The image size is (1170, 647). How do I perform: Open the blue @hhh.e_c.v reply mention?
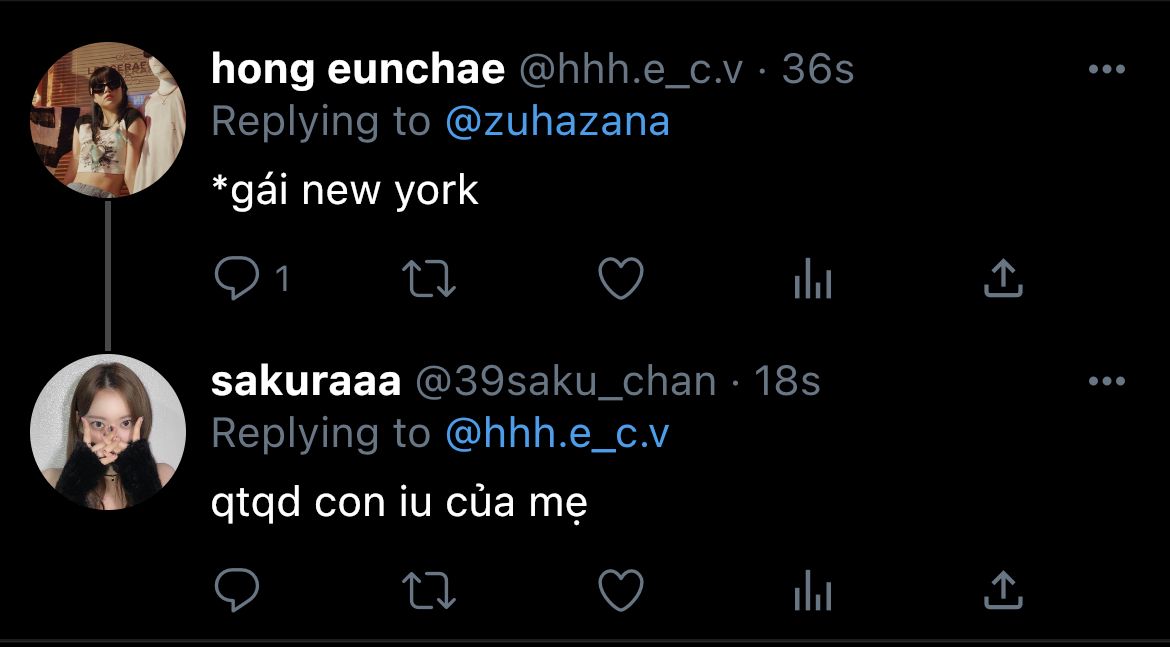coord(557,434)
